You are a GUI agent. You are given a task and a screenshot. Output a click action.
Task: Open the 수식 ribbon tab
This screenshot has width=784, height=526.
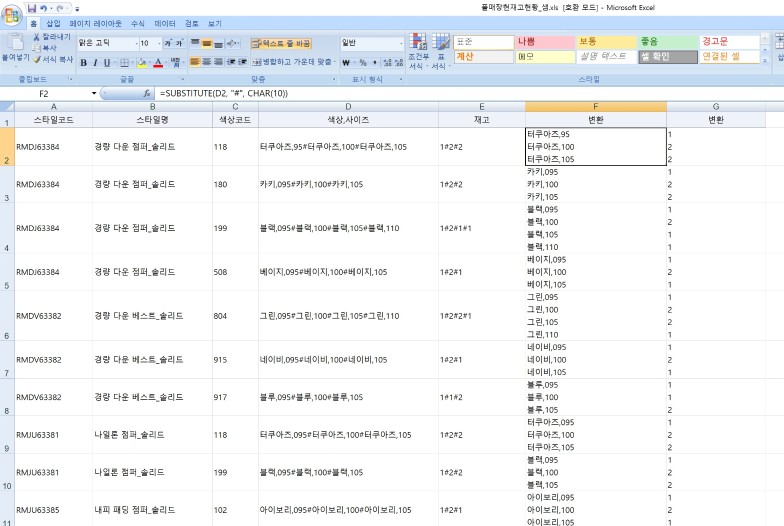pyautogui.click(x=138, y=24)
